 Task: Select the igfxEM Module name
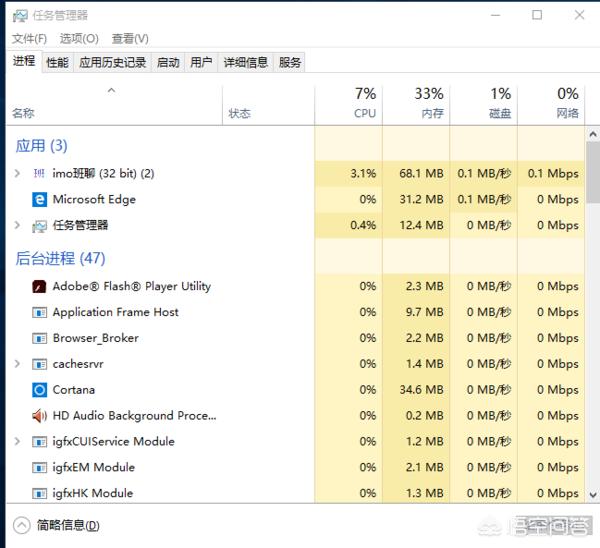pyautogui.click(x=94, y=467)
